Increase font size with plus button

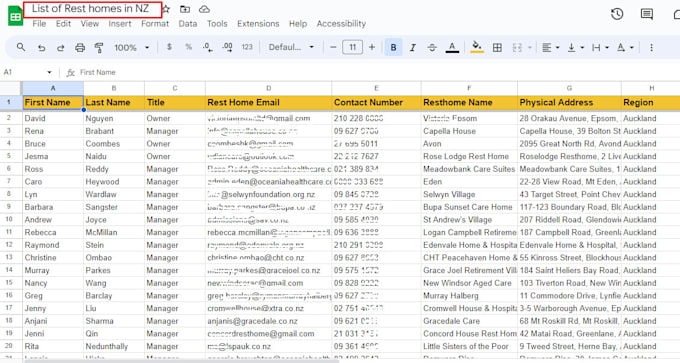point(372,47)
